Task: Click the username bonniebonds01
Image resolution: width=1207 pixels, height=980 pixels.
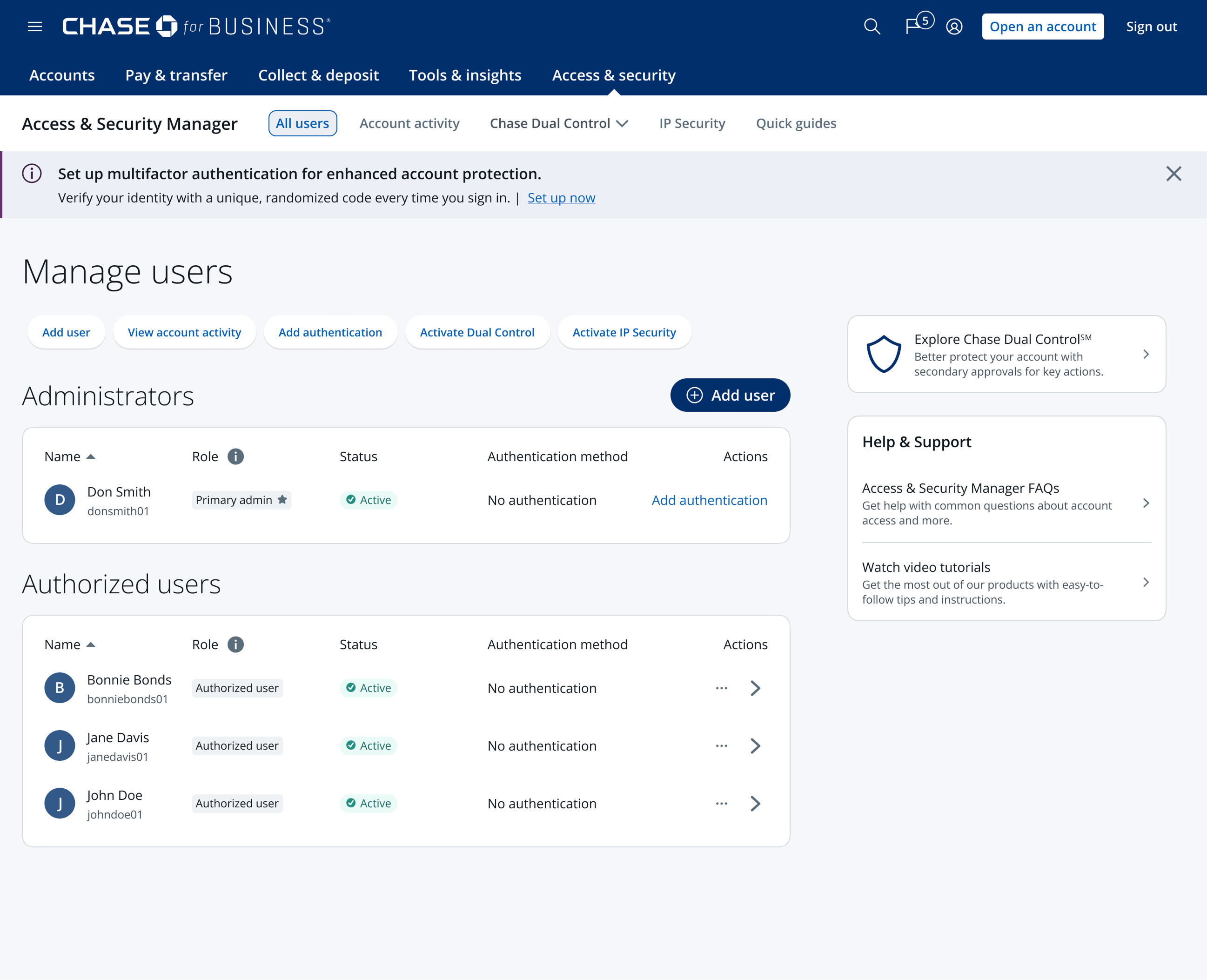Action: pyautogui.click(x=127, y=699)
